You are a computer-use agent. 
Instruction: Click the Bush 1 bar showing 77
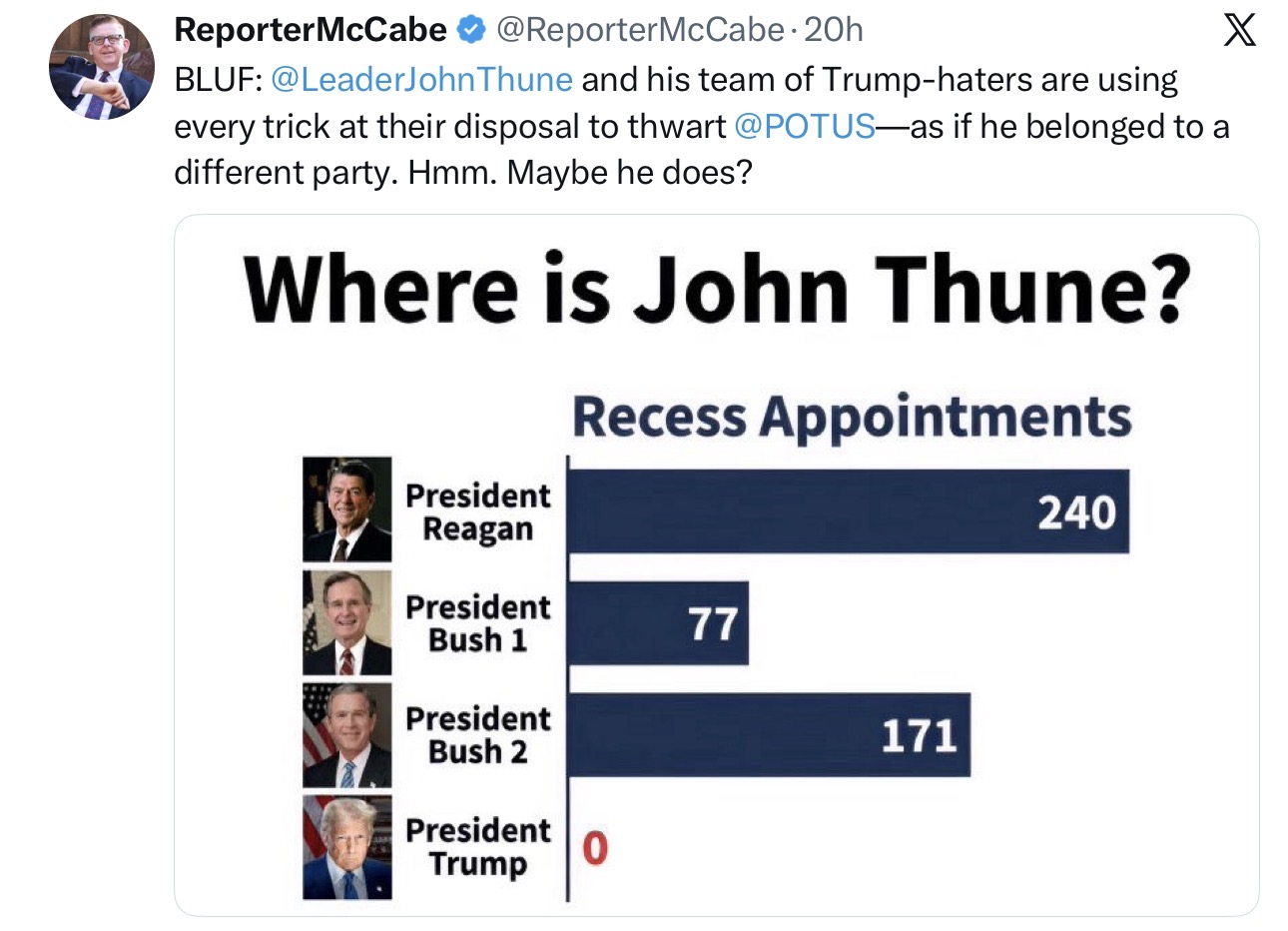[659, 623]
